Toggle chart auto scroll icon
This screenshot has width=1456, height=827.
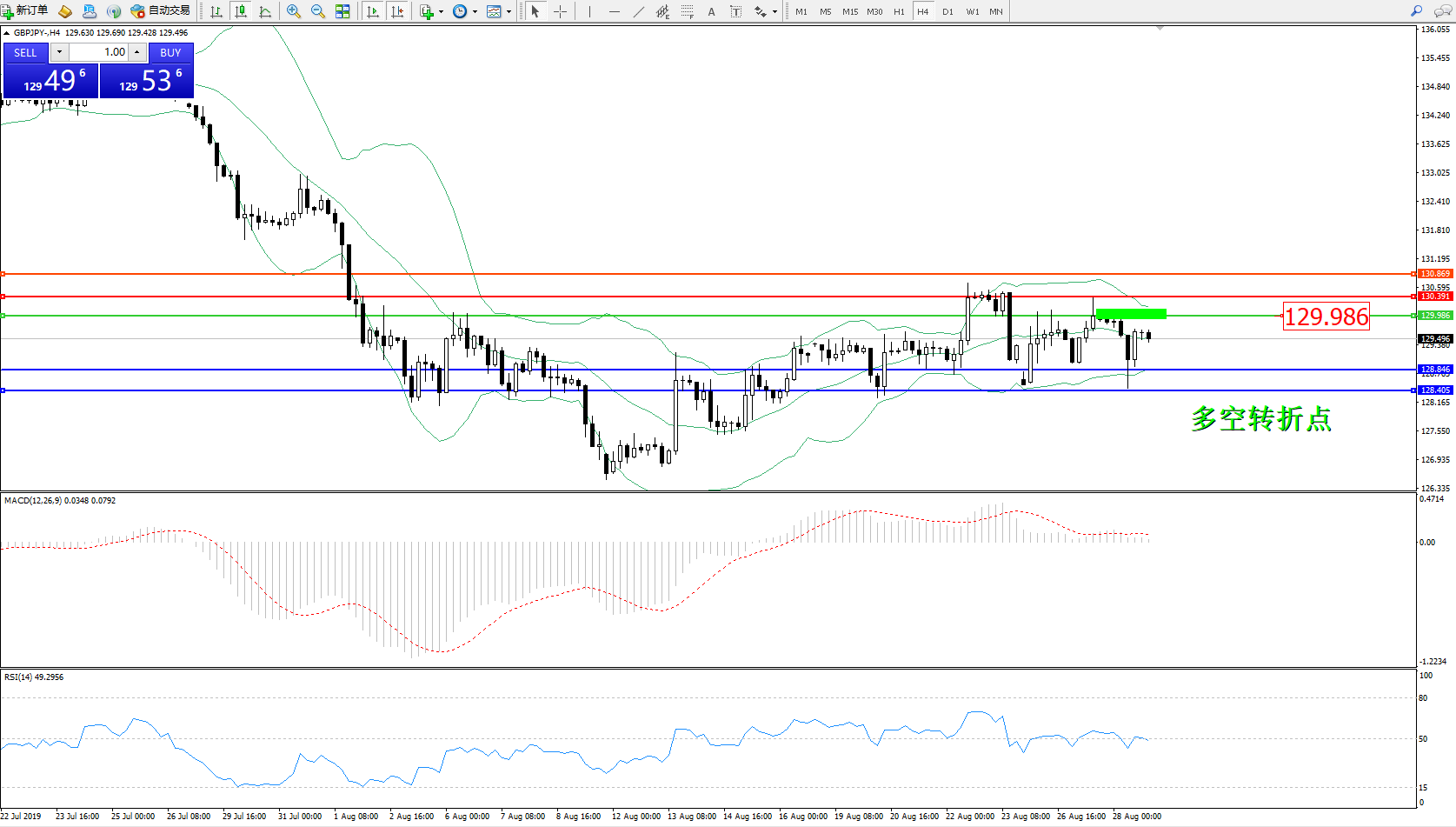[x=373, y=11]
